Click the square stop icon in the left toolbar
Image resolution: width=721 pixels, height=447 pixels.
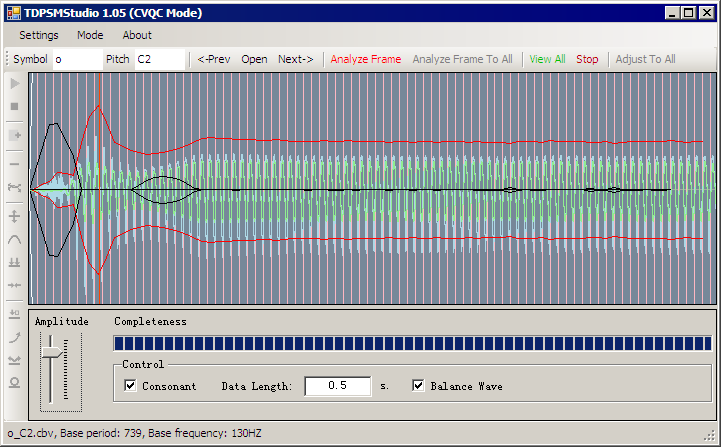pos(15,107)
